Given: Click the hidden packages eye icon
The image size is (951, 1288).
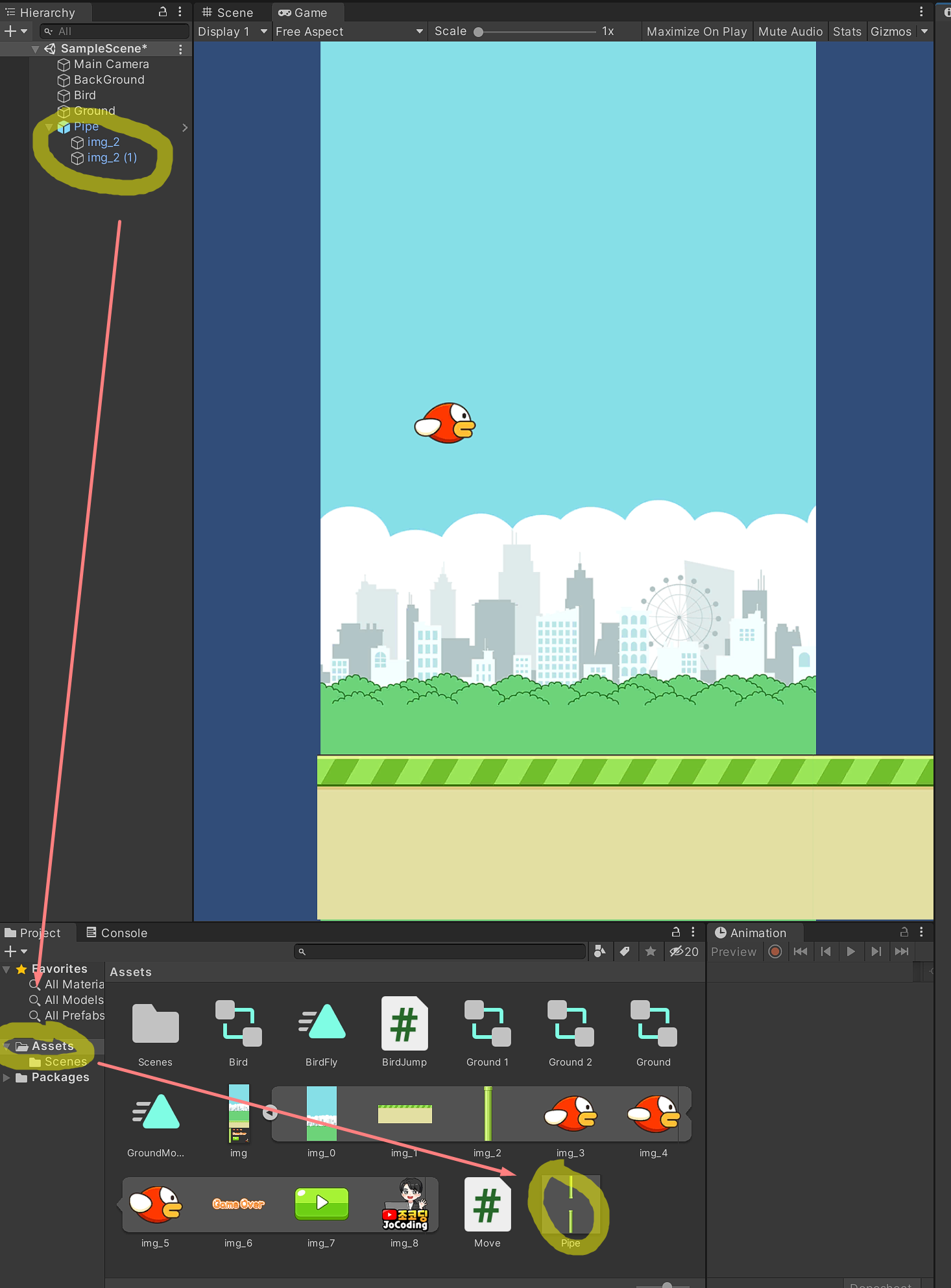Looking at the screenshot, I should click(x=684, y=951).
